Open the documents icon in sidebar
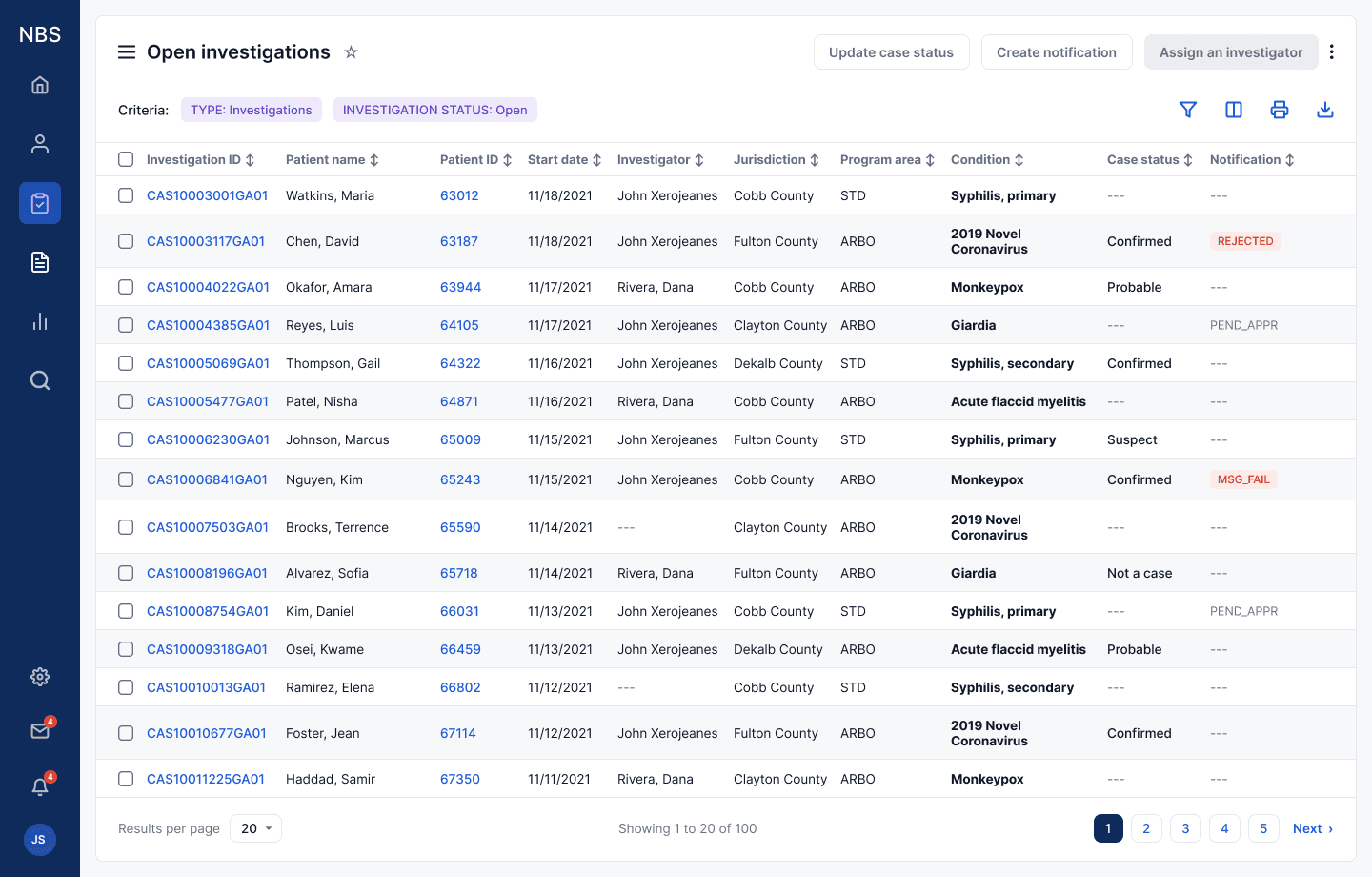The width and height of the screenshot is (1372, 877). (x=40, y=262)
